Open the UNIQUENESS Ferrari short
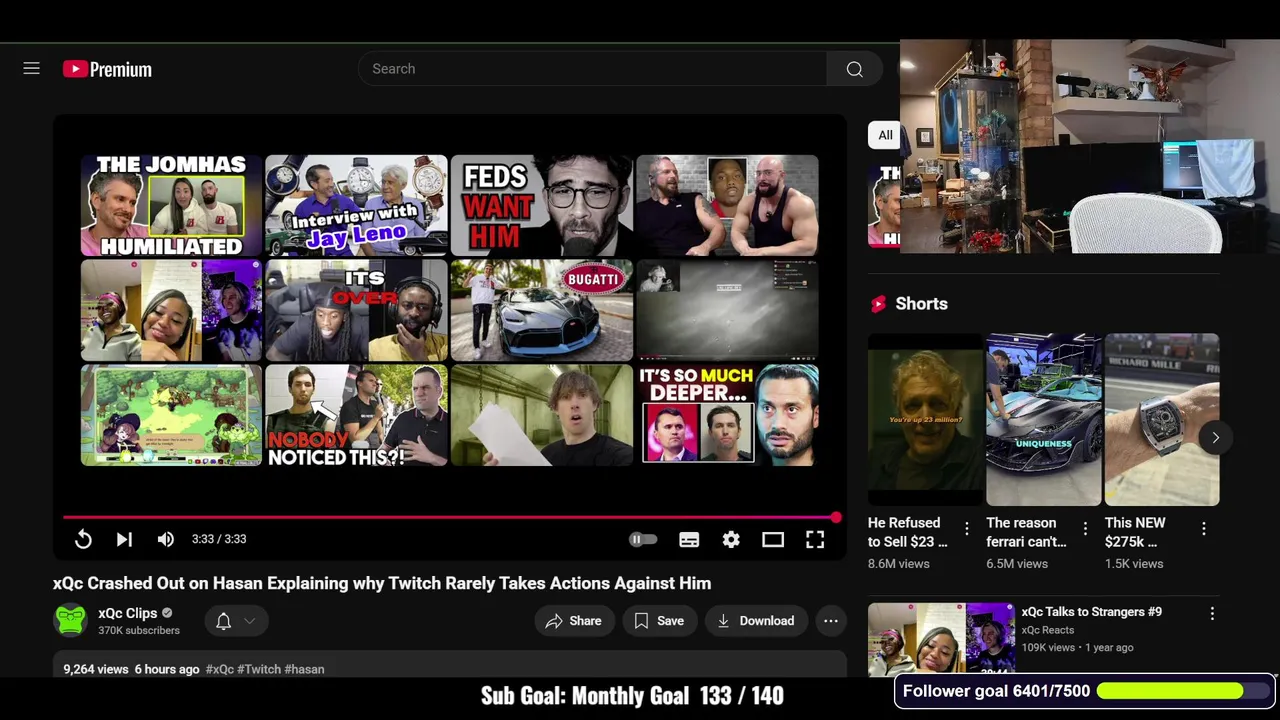Viewport: 1280px width, 720px height. coord(1044,420)
